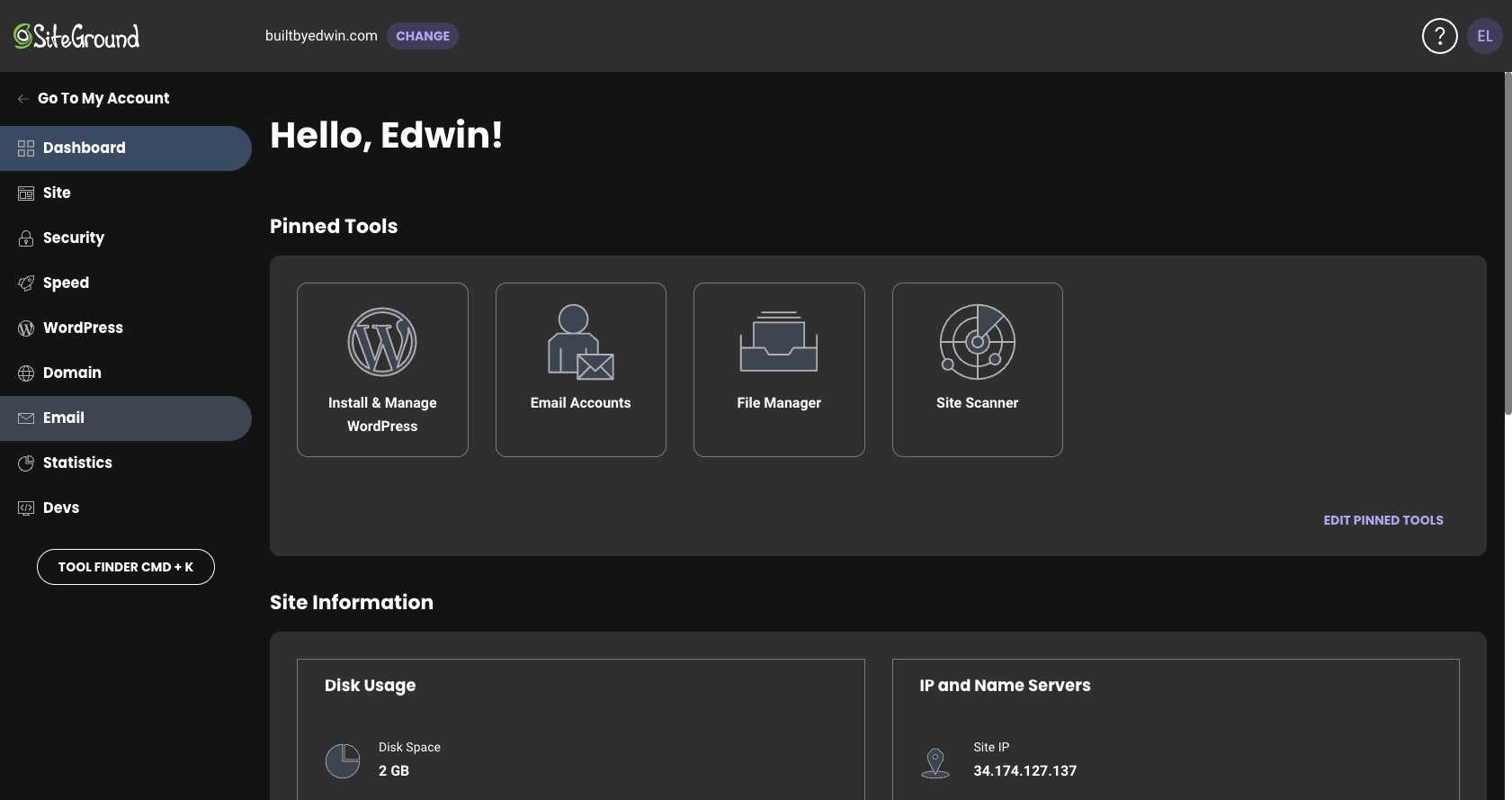The width and height of the screenshot is (1512, 800).
Task: Click the Edit Pinned Tools link
Action: 1382,520
